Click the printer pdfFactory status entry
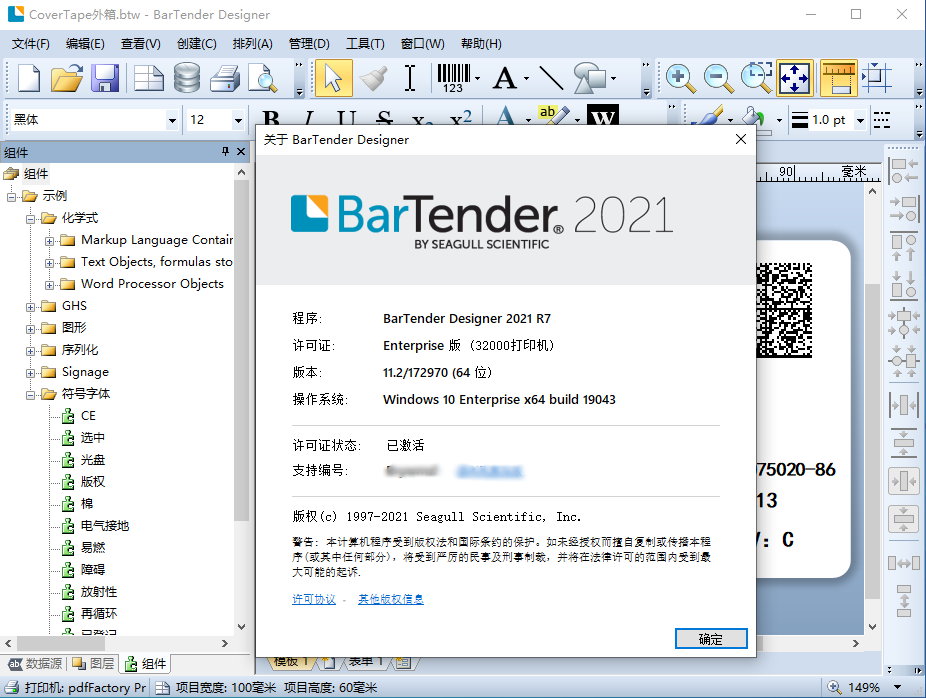Screen dimensions: 926x698 click(76, 687)
